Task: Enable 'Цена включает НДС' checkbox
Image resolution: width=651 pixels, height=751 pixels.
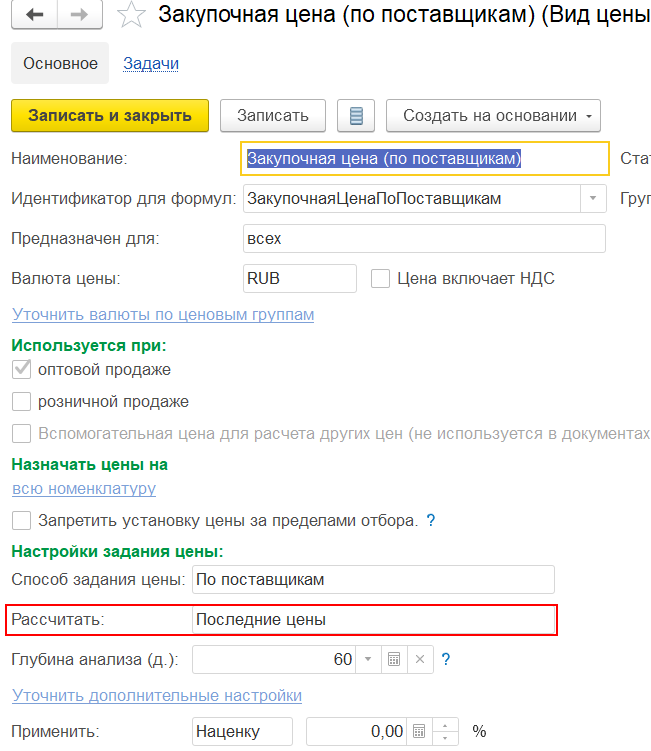Action: pyautogui.click(x=380, y=279)
